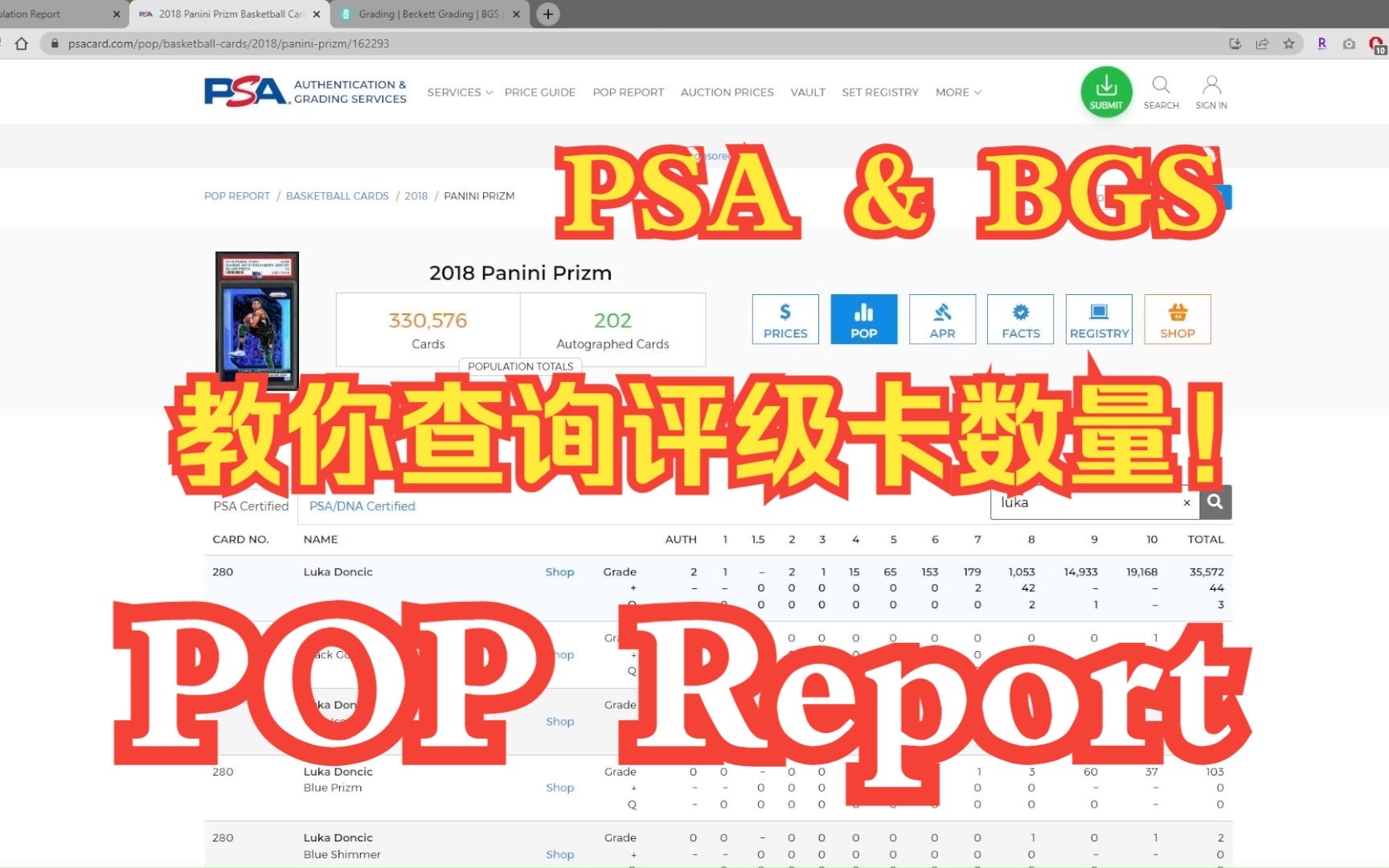1389x868 pixels.
Task: Open Pop Report menu item
Action: click(x=629, y=92)
